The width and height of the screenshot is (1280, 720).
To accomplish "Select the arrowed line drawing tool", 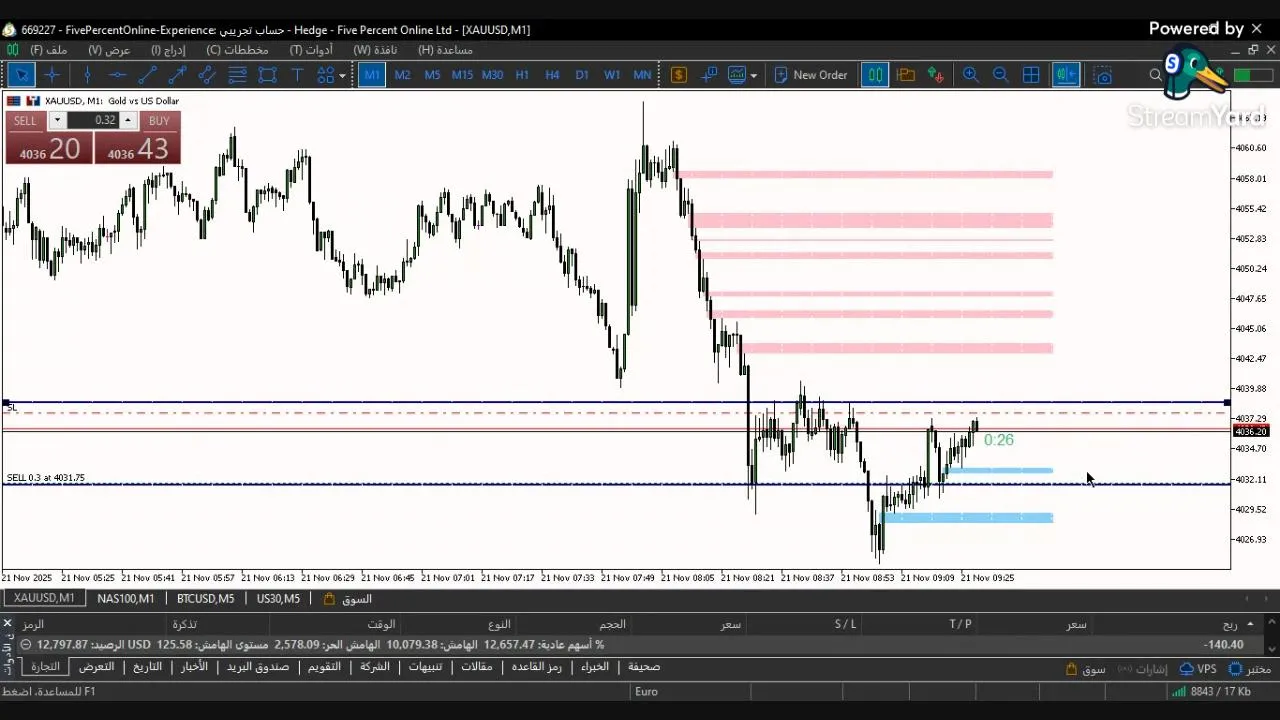I will 177,75.
